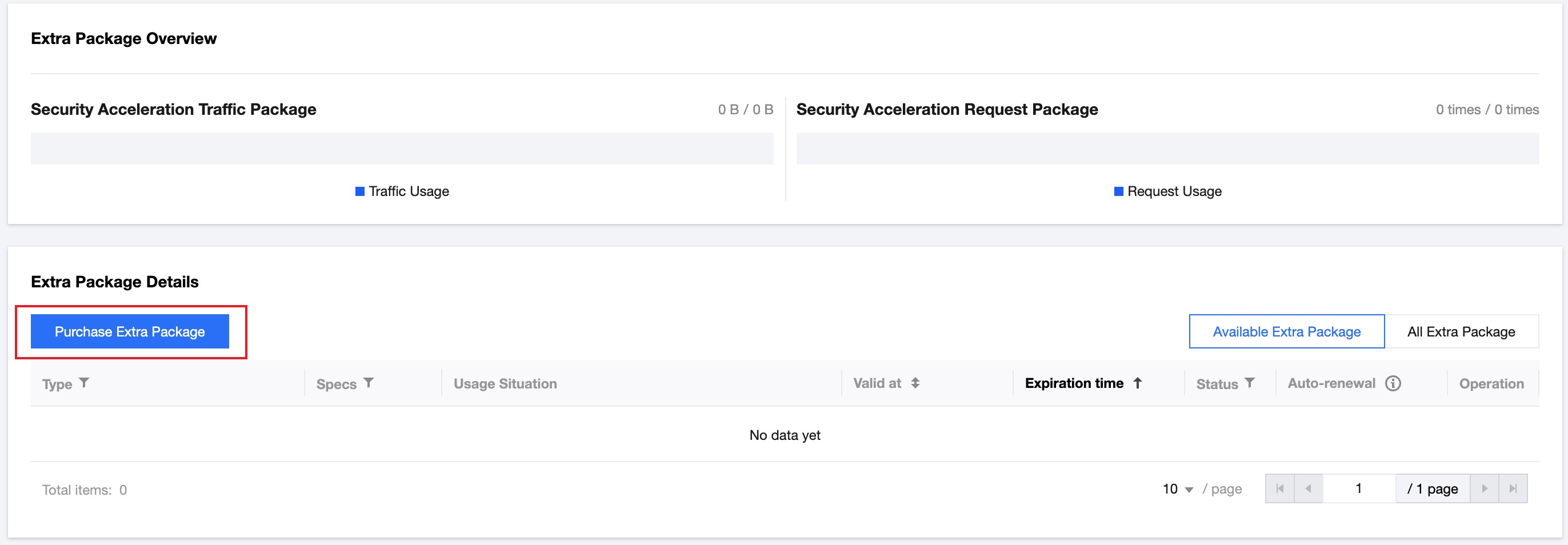Click the Request Usage legend swatch
Viewport: 1568px width, 545px height.
[x=1118, y=191]
